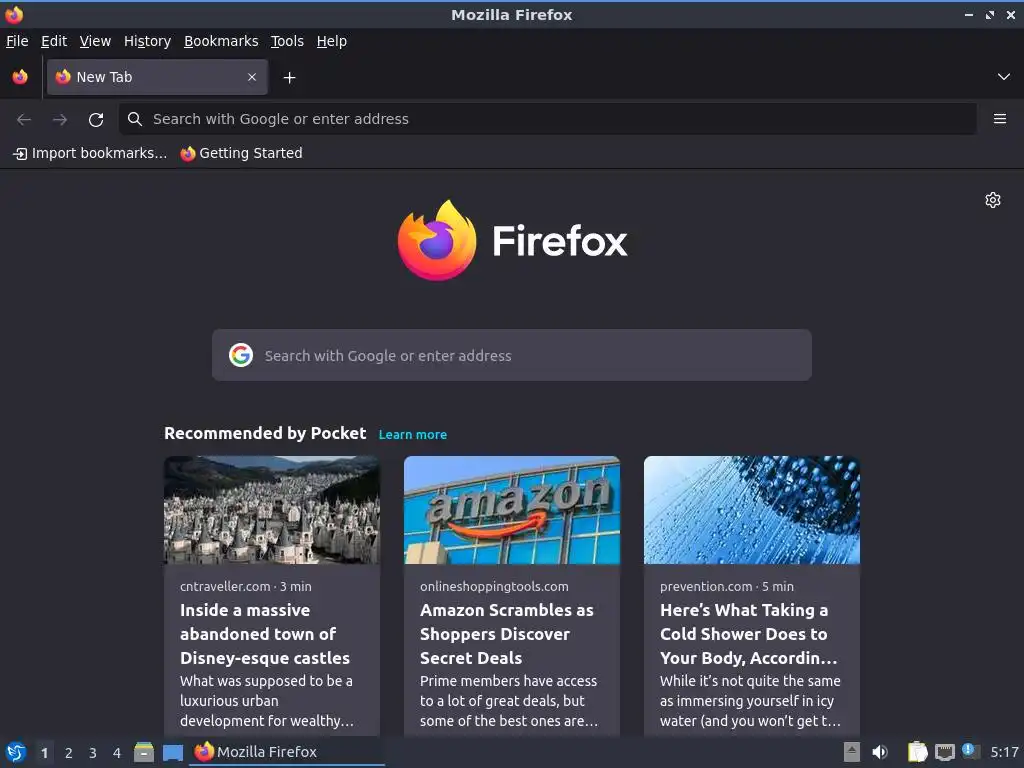1024x768 pixels.
Task: Open the Bookmarks menu
Action: [221, 41]
